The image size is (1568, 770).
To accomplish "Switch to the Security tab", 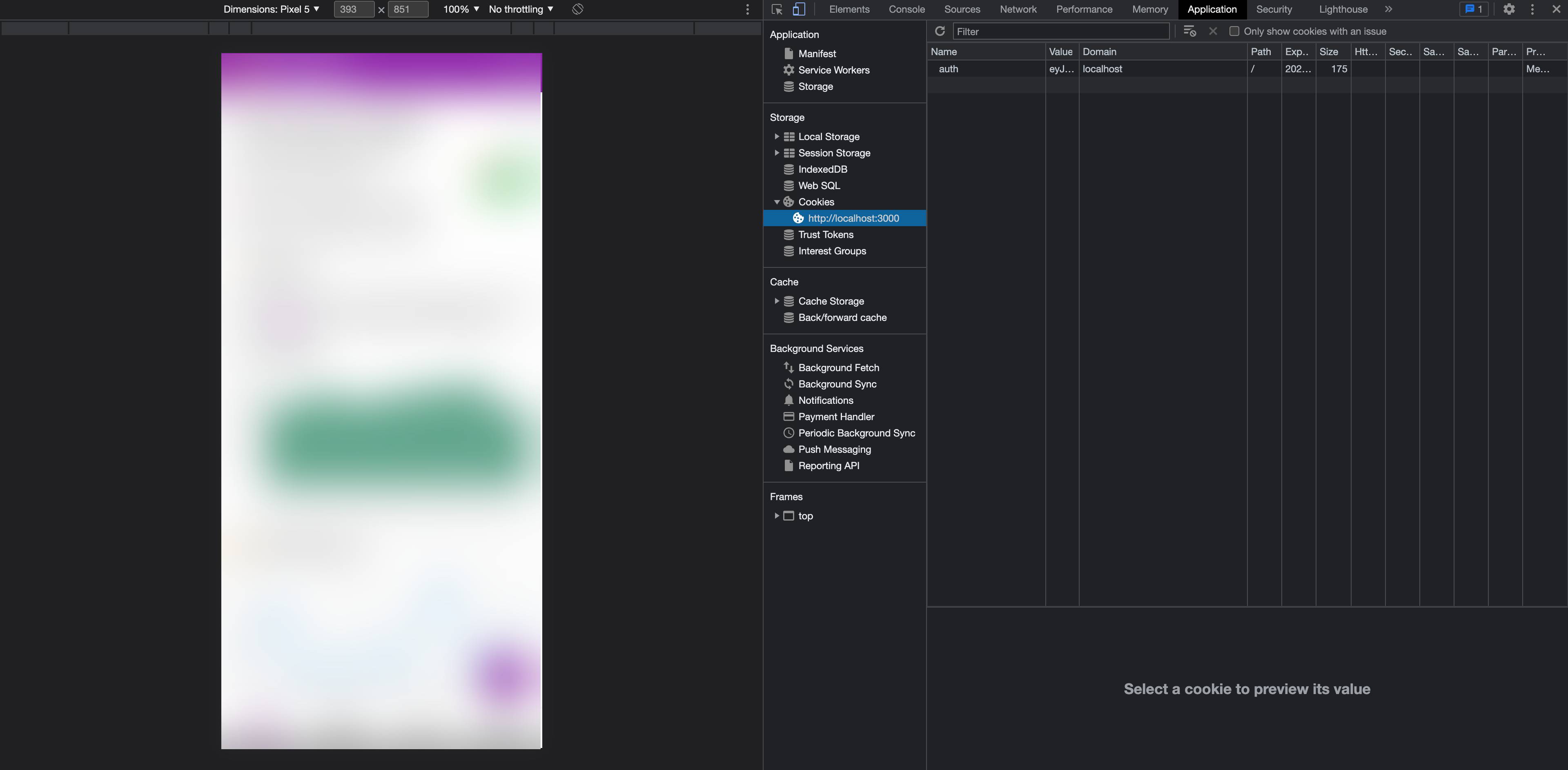I will click(1274, 9).
